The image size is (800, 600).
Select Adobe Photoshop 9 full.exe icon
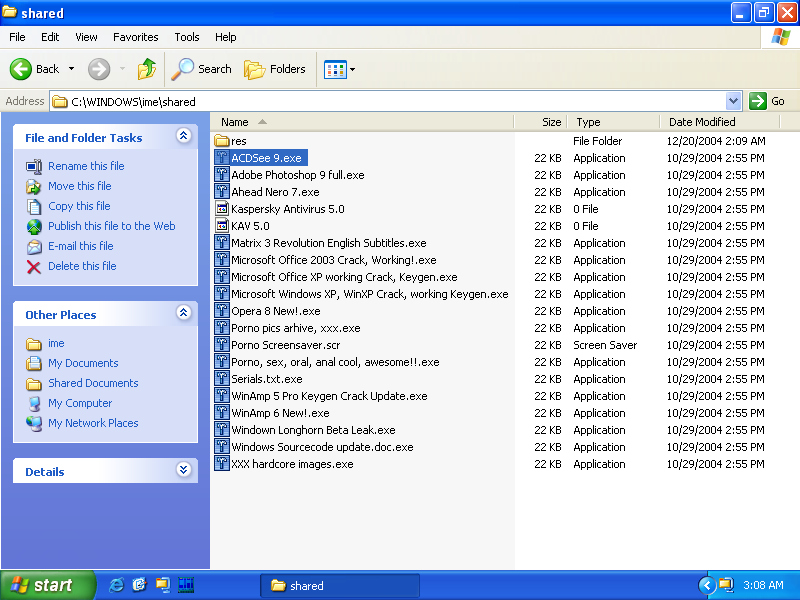[221, 174]
